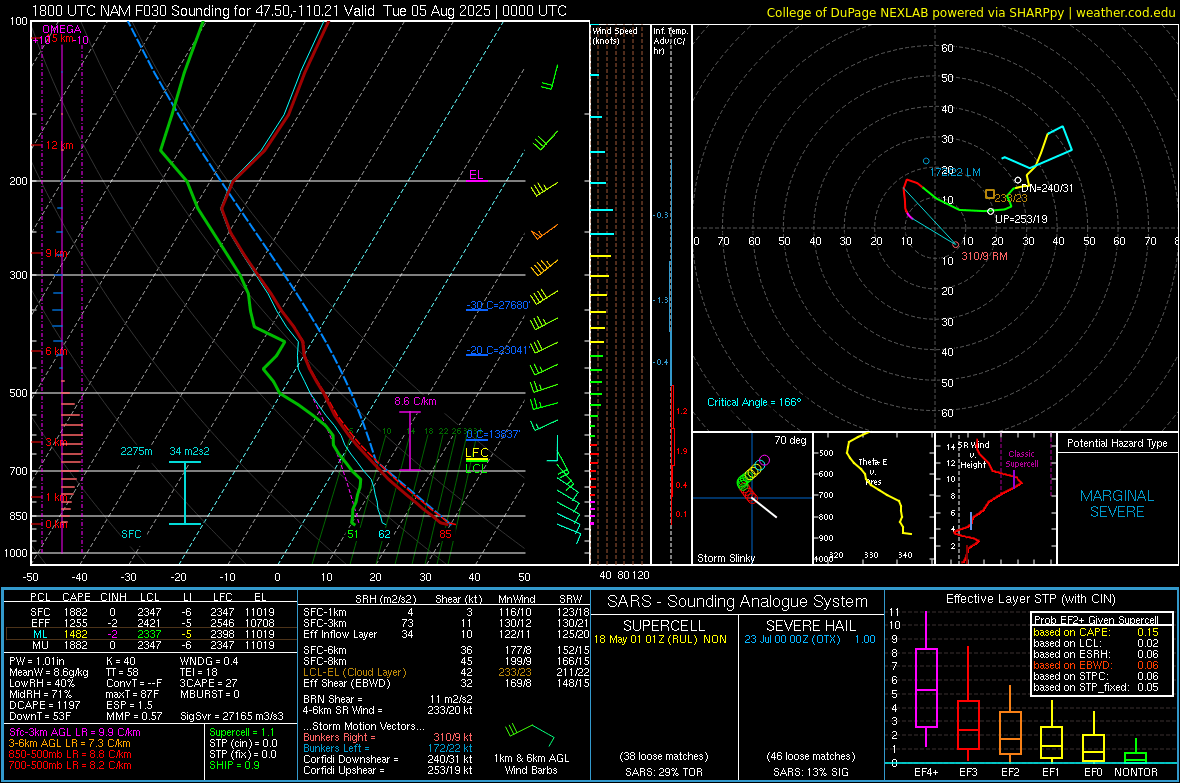The width and height of the screenshot is (1180, 783).
Task: Click the '172/22 LM' label on the hodograph
Action: [955, 172]
